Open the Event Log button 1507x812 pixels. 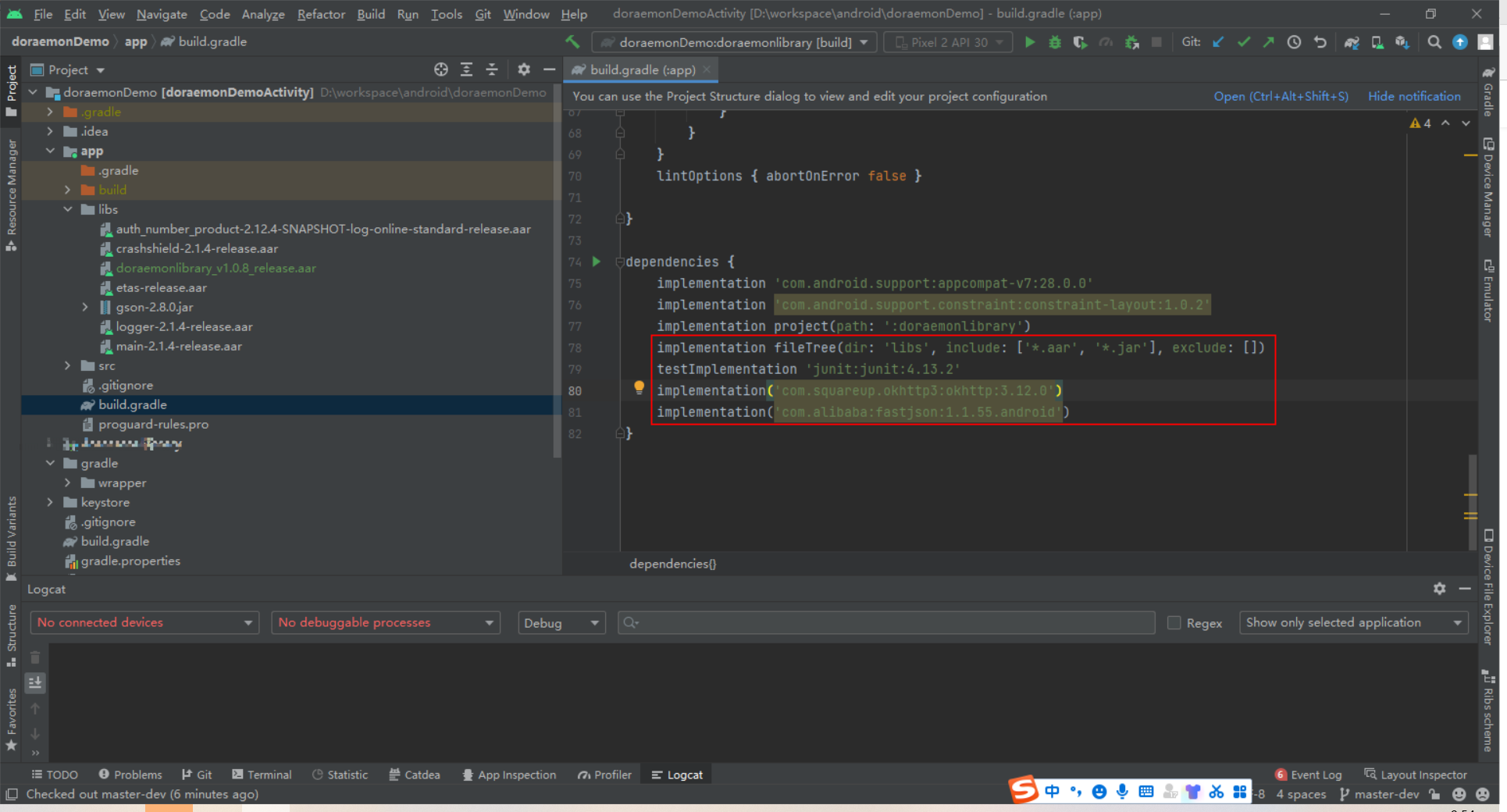(x=1309, y=775)
